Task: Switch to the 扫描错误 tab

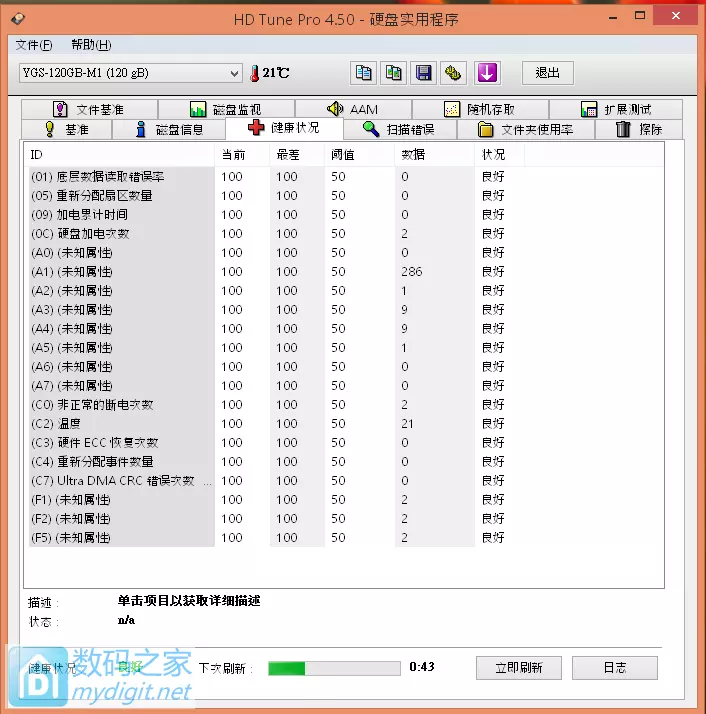Action: pos(400,129)
